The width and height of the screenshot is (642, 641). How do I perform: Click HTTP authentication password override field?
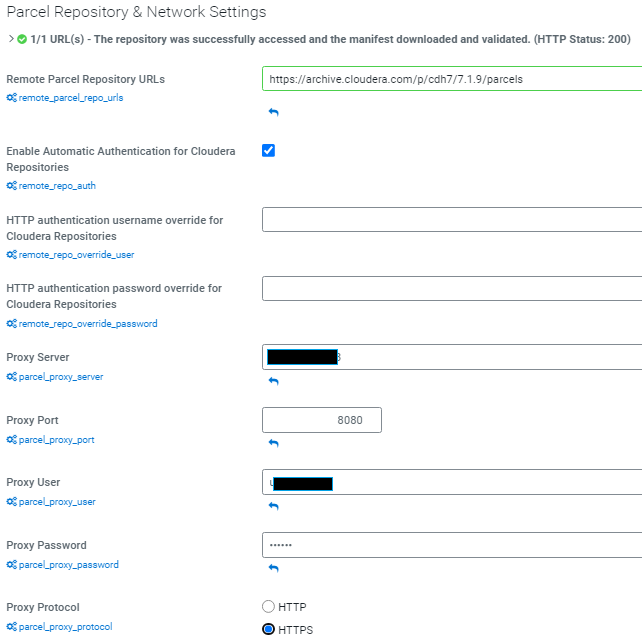[x=452, y=289]
